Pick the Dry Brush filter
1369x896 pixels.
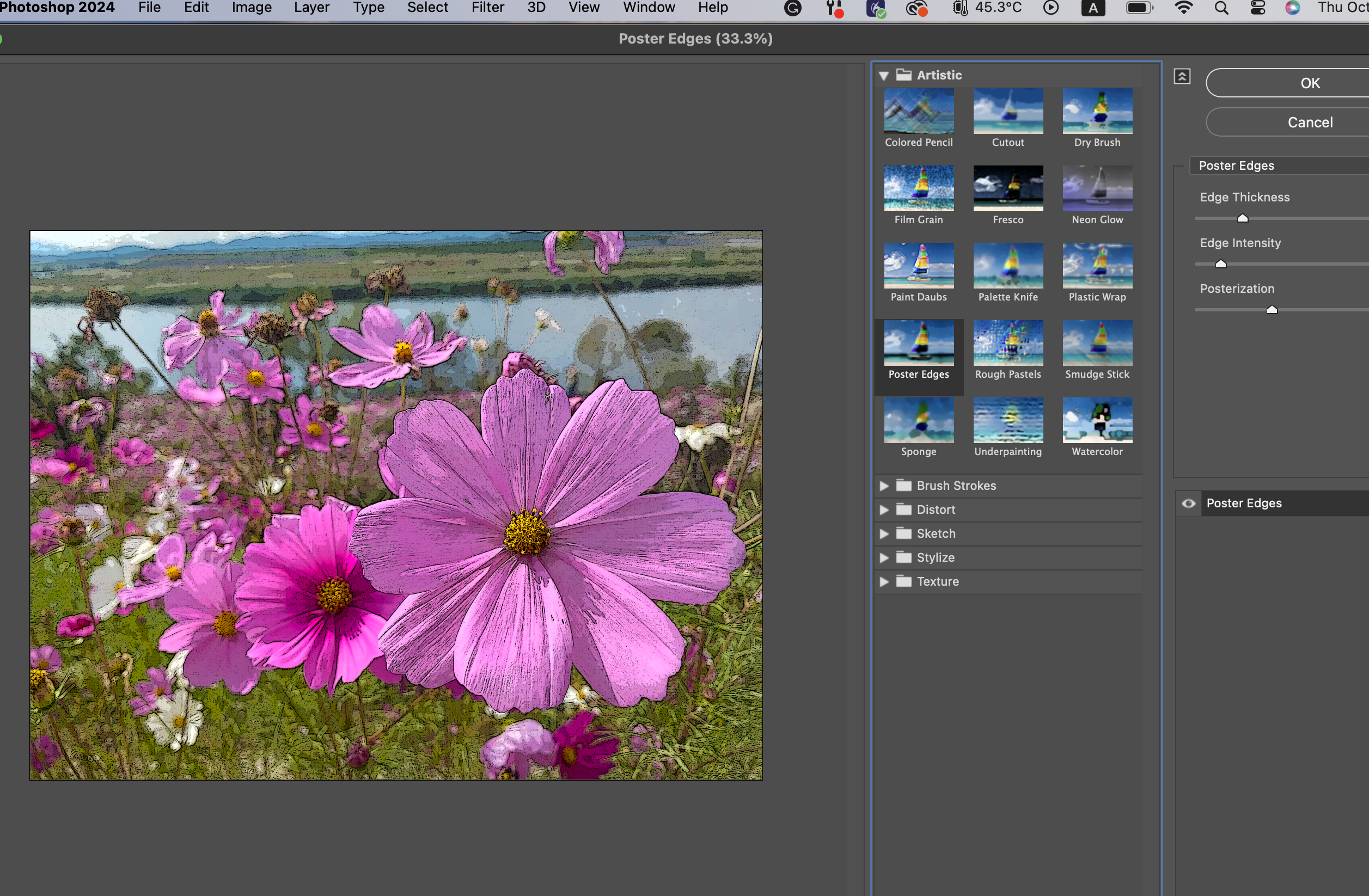tap(1097, 111)
